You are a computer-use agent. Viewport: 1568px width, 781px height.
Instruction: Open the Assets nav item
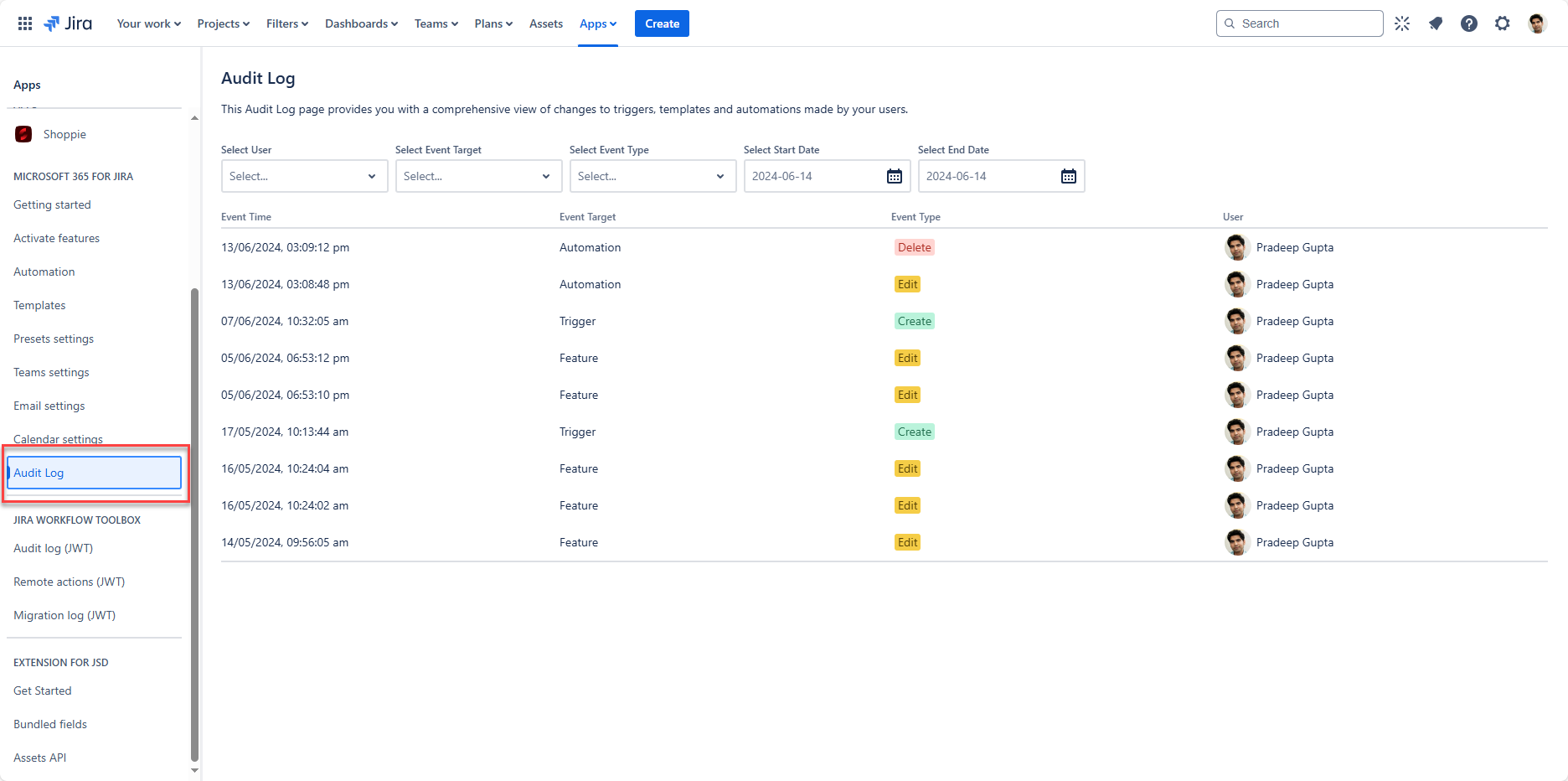(546, 23)
